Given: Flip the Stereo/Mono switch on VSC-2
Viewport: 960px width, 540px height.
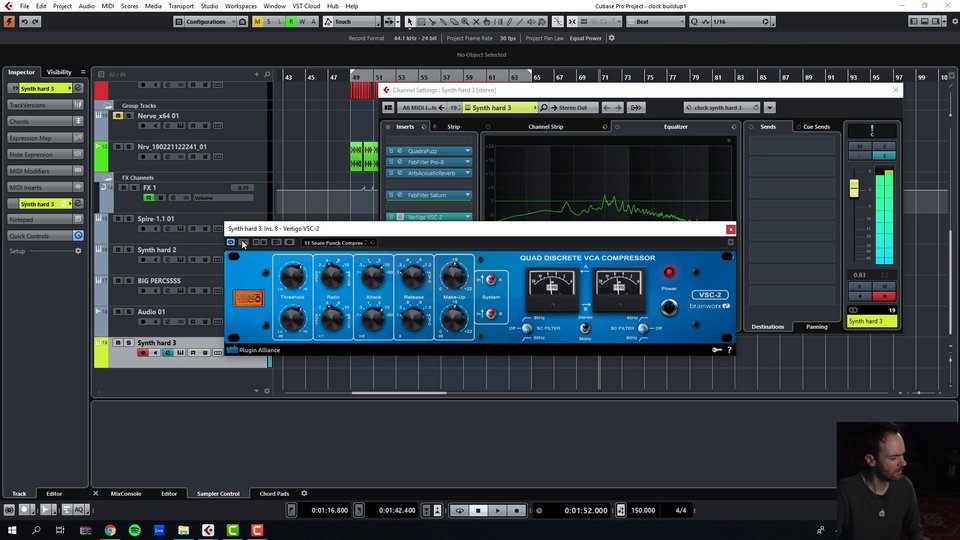Looking at the screenshot, I should [x=585, y=328].
